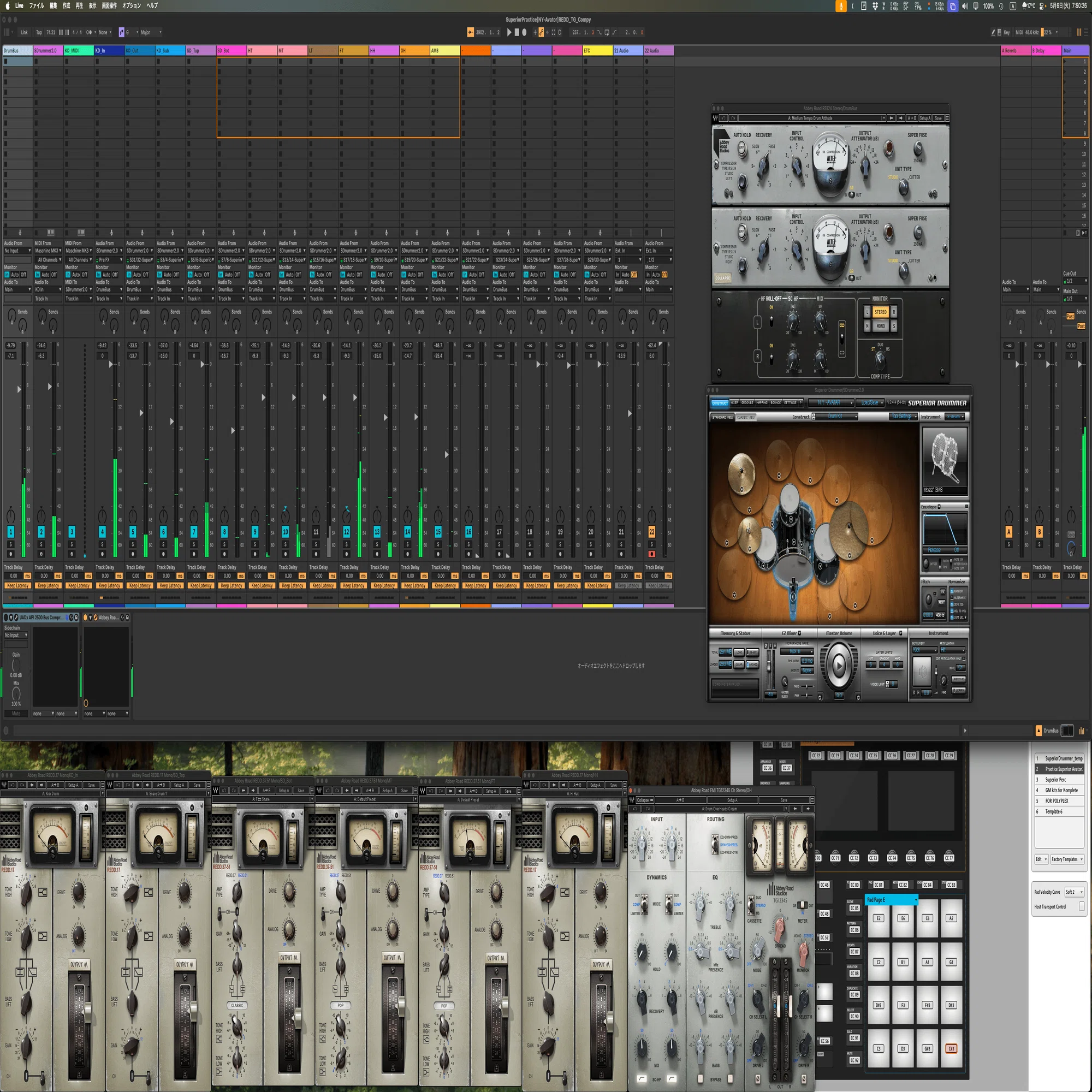Click the metronome icon in control bar

point(89,32)
